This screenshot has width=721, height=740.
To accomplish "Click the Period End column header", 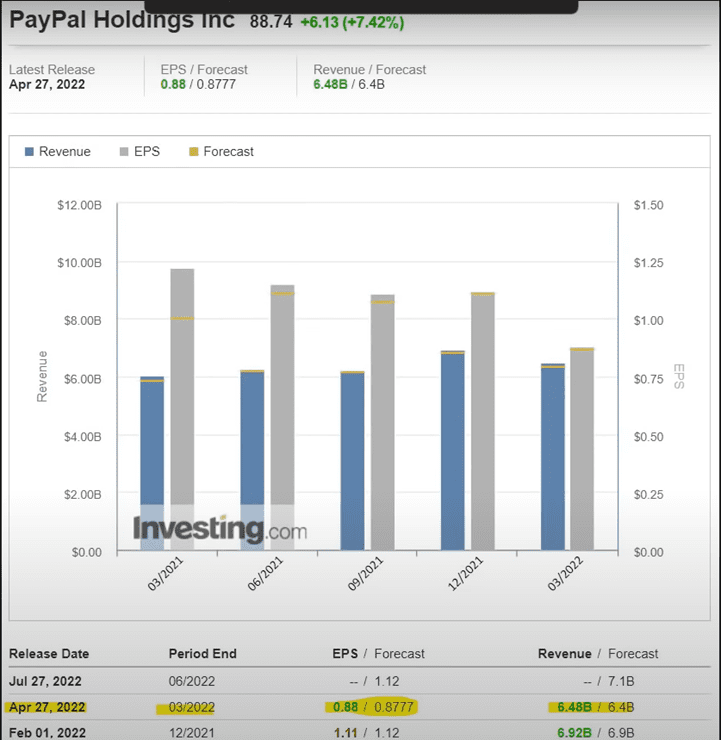I will (203, 654).
